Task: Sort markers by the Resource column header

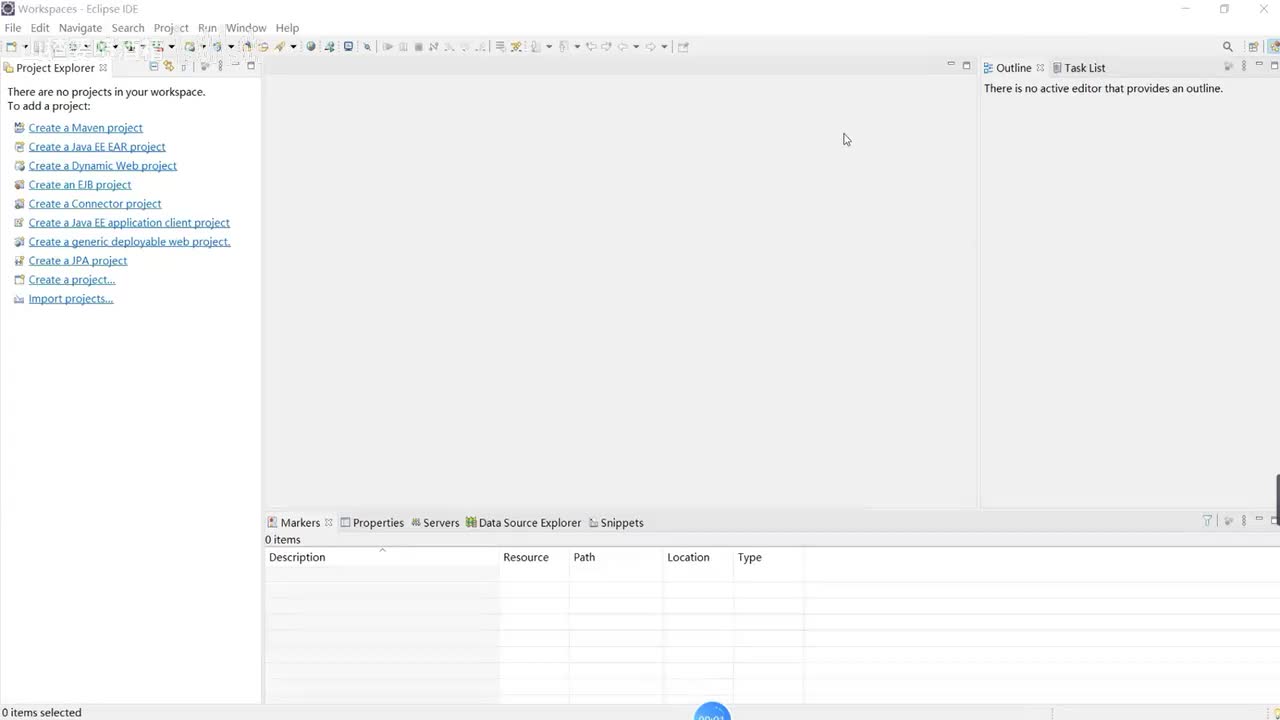Action: [x=535, y=557]
